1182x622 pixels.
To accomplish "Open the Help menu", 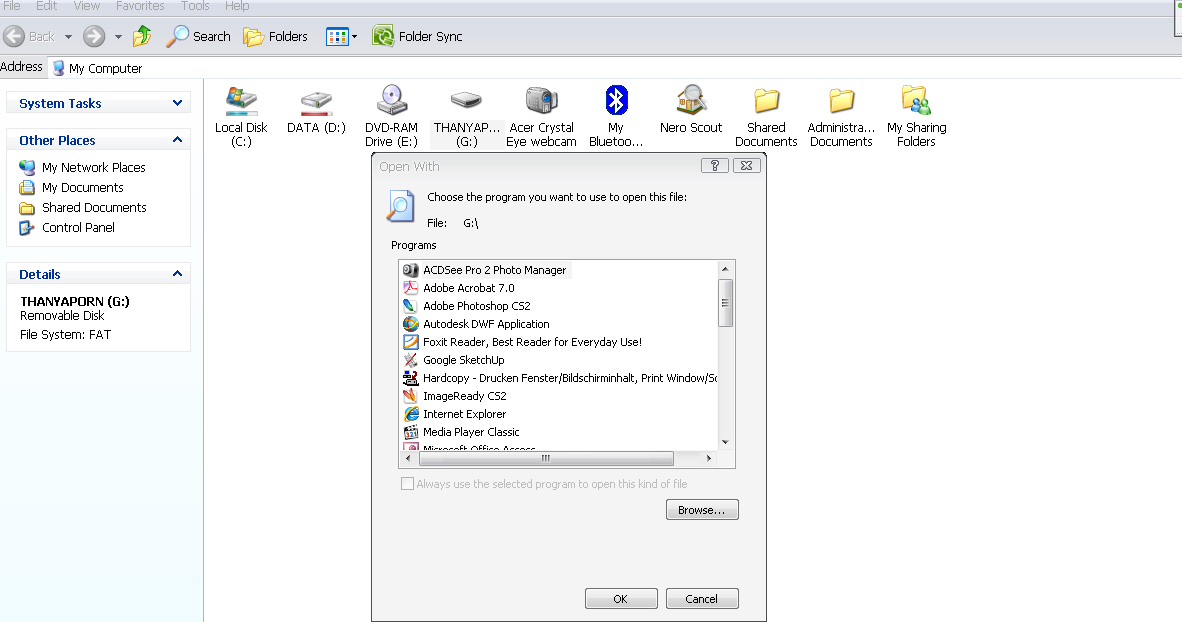I will click(x=237, y=6).
